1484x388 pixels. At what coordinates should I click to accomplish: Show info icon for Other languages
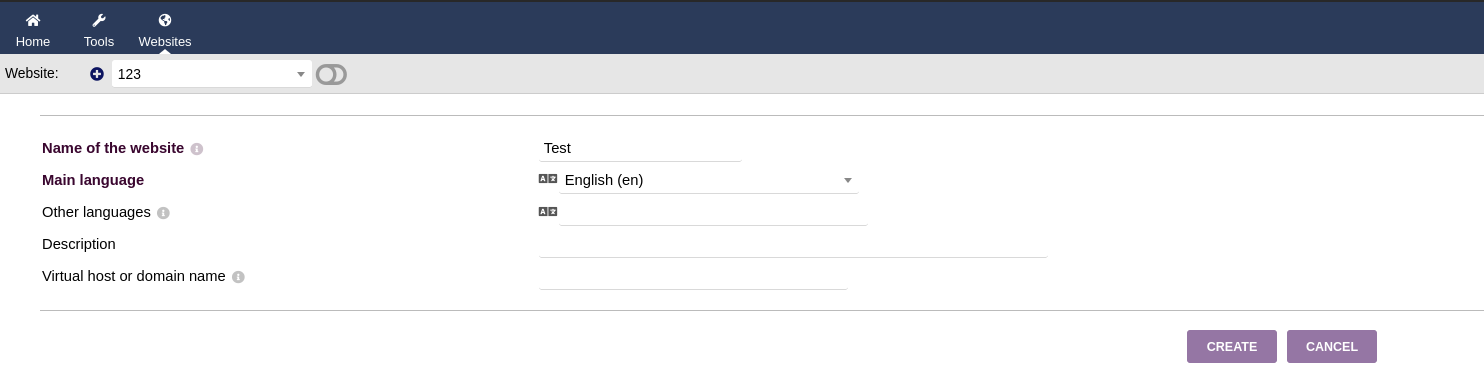[163, 213]
